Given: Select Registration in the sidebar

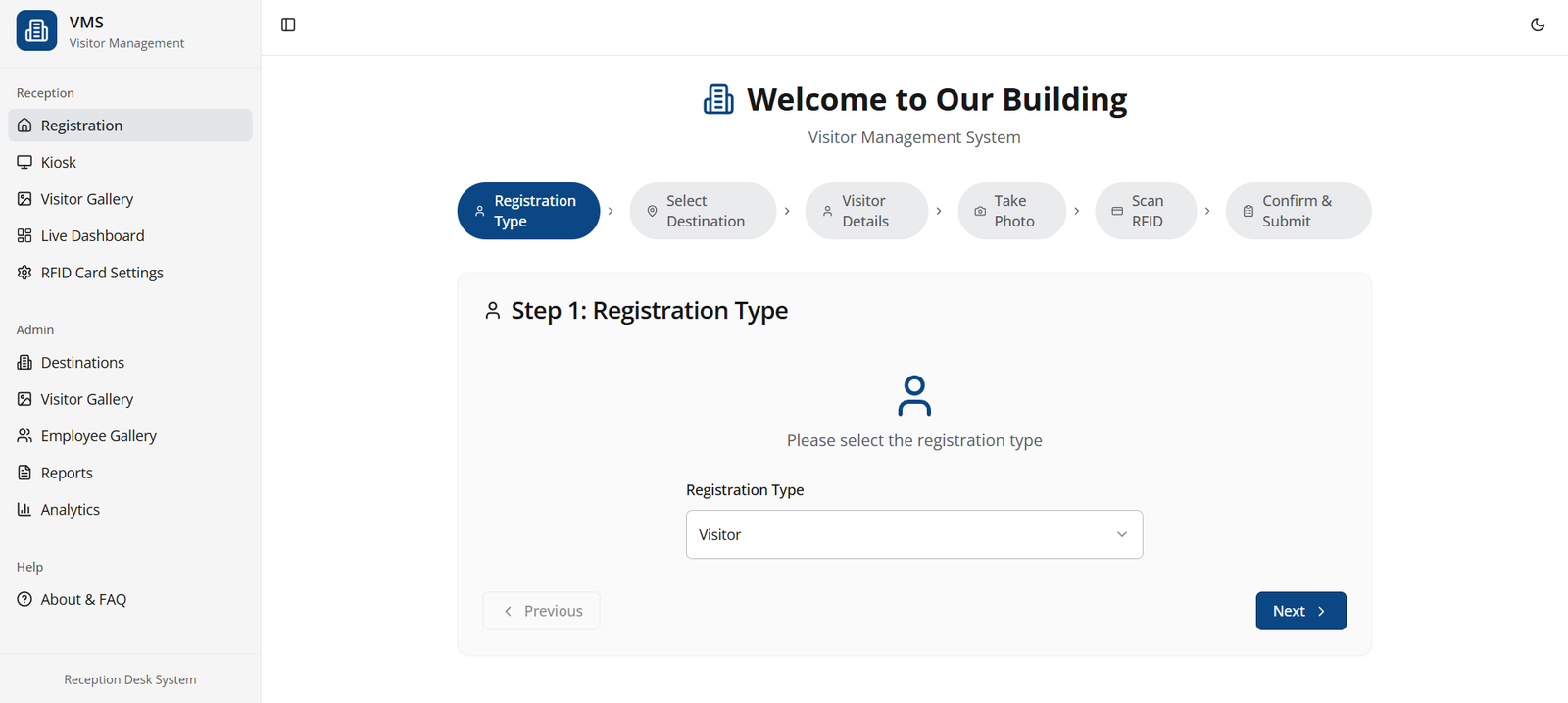Looking at the screenshot, I should click(81, 126).
